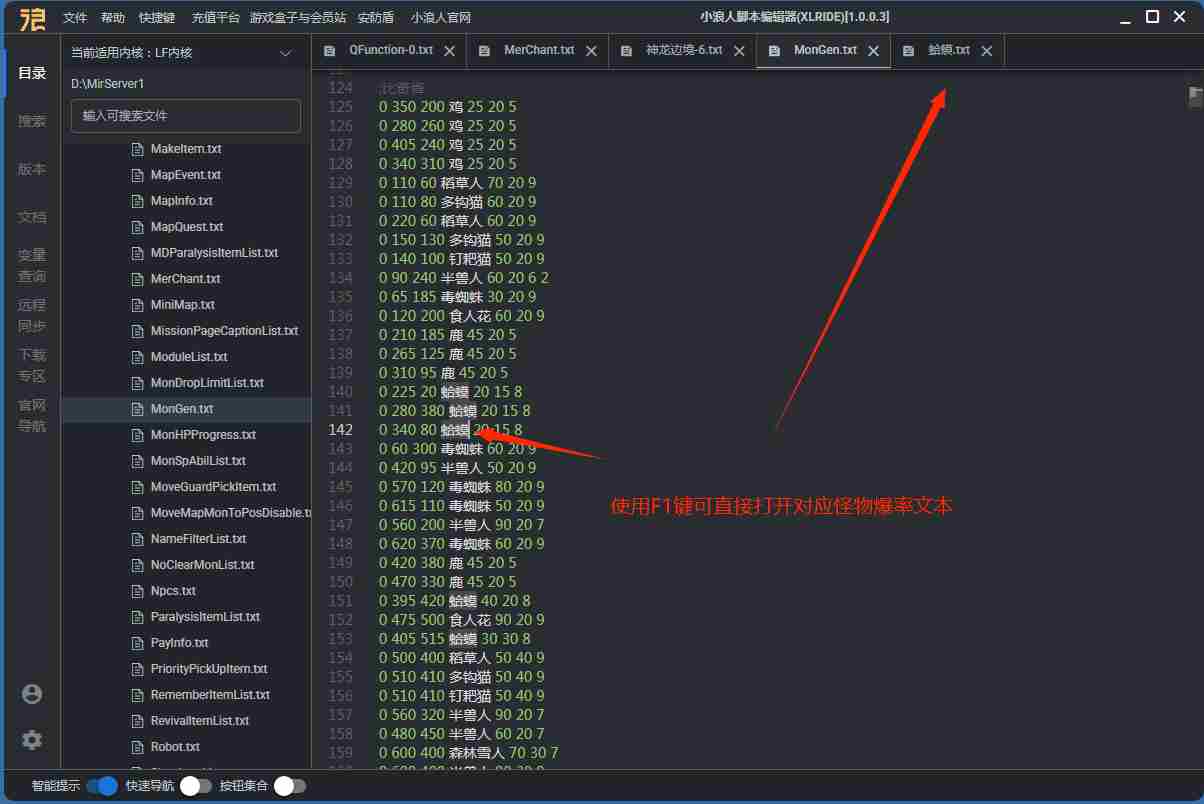Open the 充值平台 menu item
1204x804 pixels.
click(215, 18)
